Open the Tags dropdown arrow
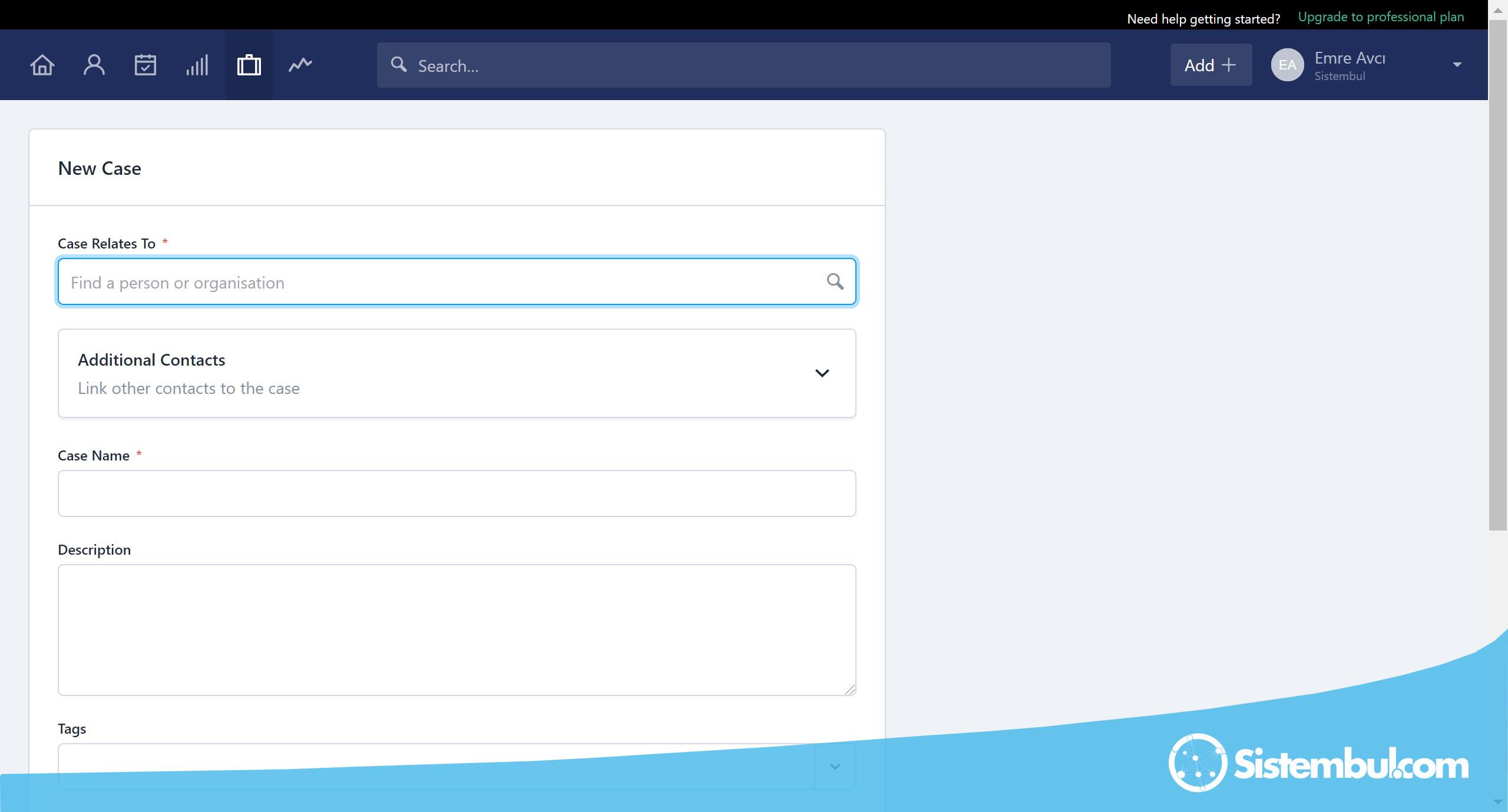 [835, 767]
